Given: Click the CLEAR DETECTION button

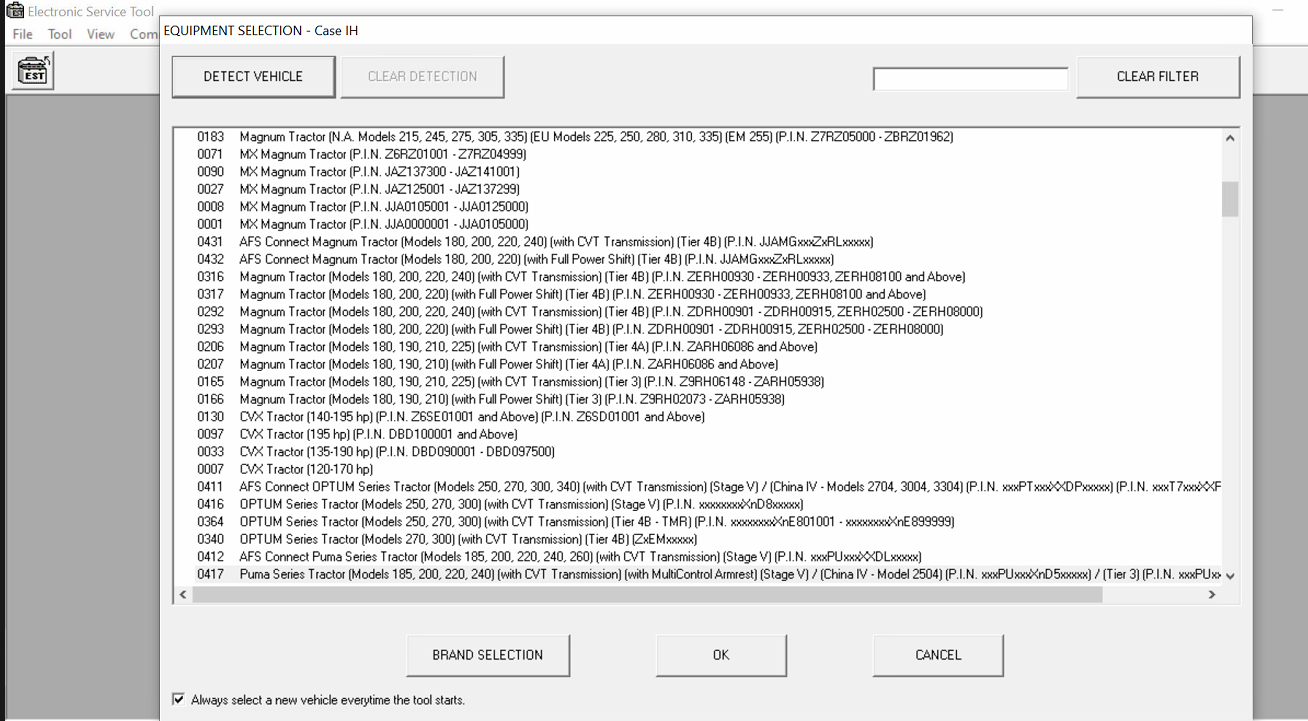Looking at the screenshot, I should coord(422,76).
